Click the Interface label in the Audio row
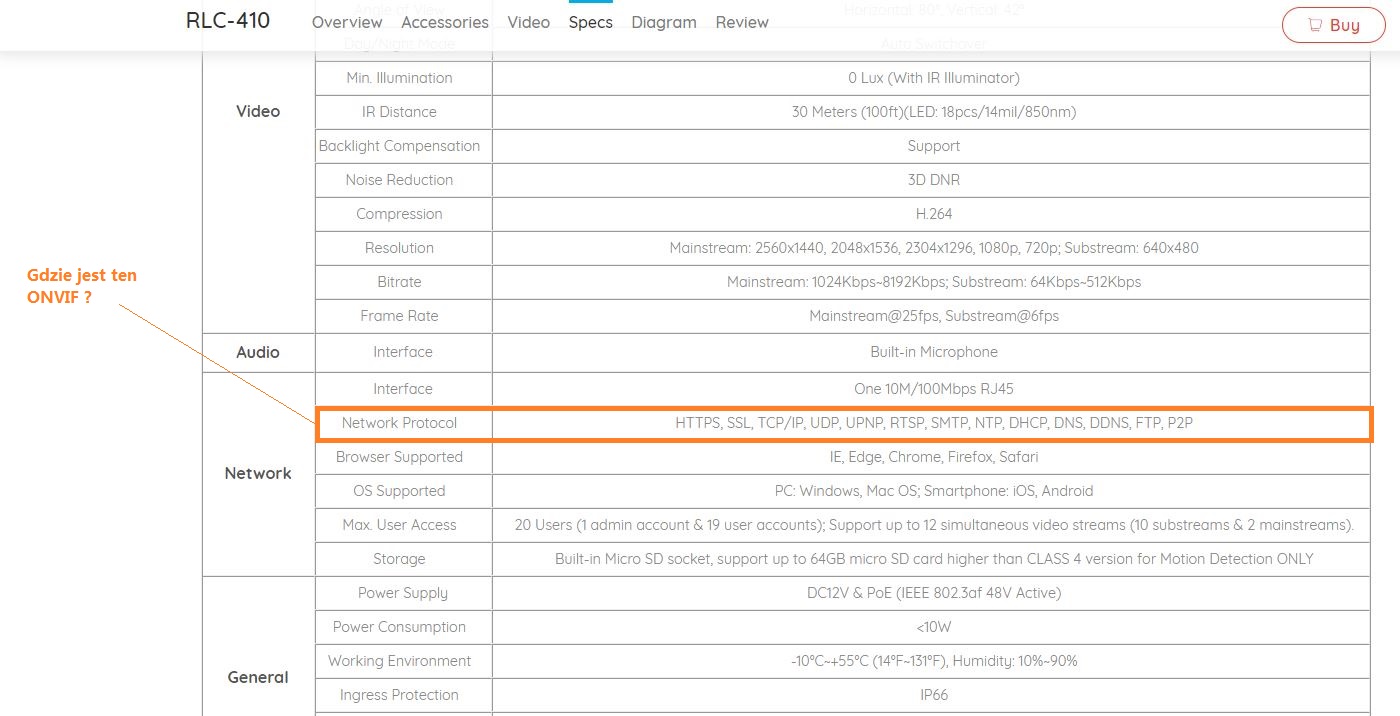Viewport: 1400px width, 716px height. [x=403, y=352]
